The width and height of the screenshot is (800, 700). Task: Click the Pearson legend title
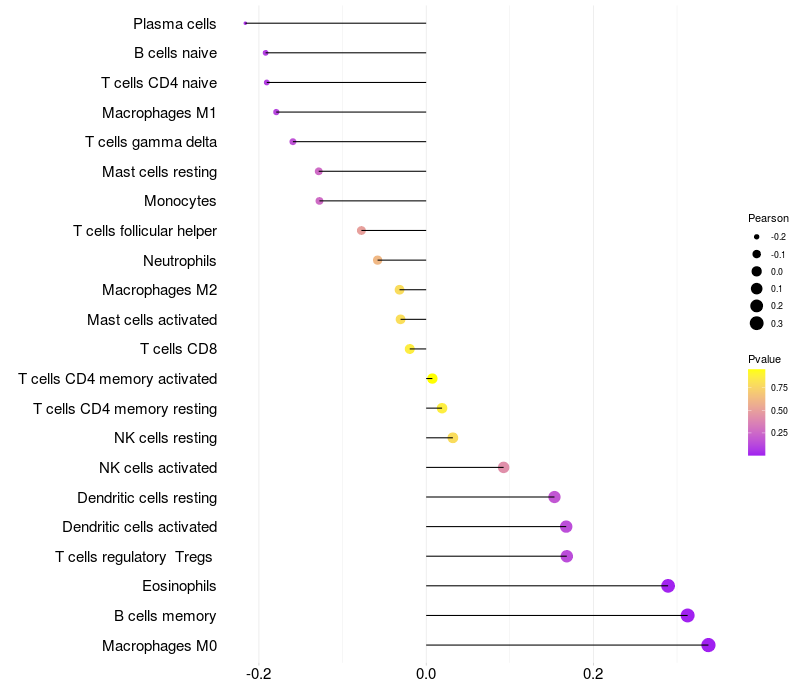pos(768,218)
